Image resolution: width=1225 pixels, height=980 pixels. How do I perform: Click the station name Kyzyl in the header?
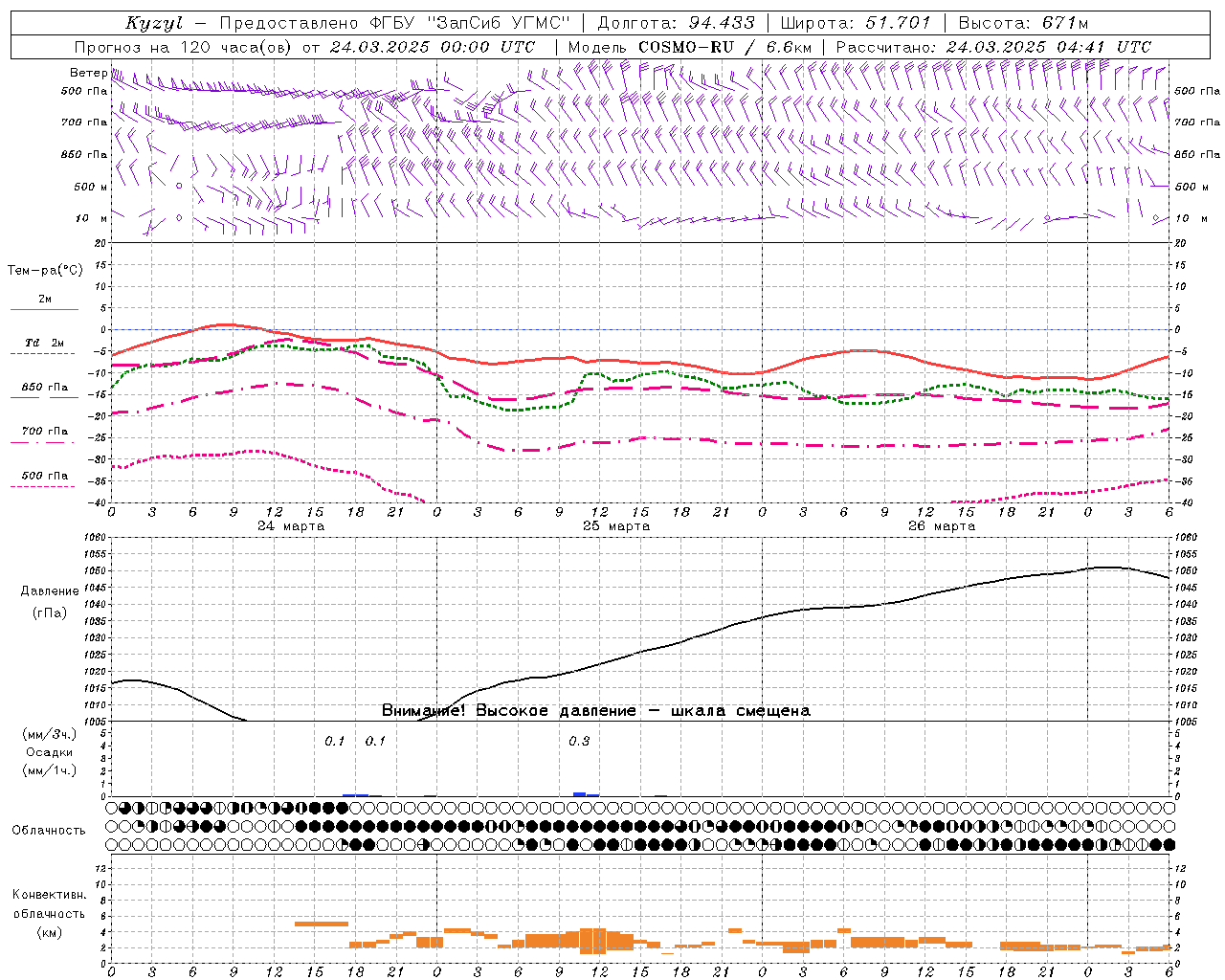point(154,23)
